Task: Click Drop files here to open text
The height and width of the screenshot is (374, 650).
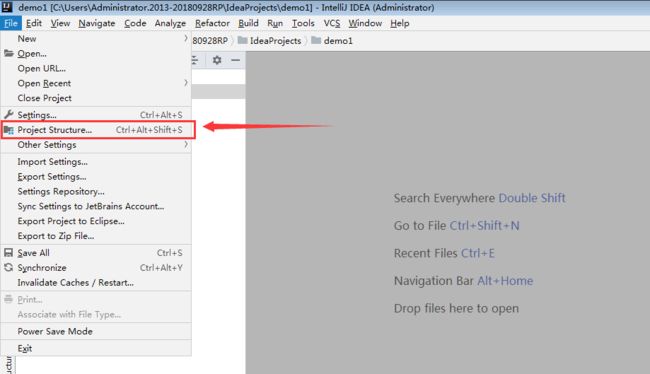Action: [x=456, y=308]
